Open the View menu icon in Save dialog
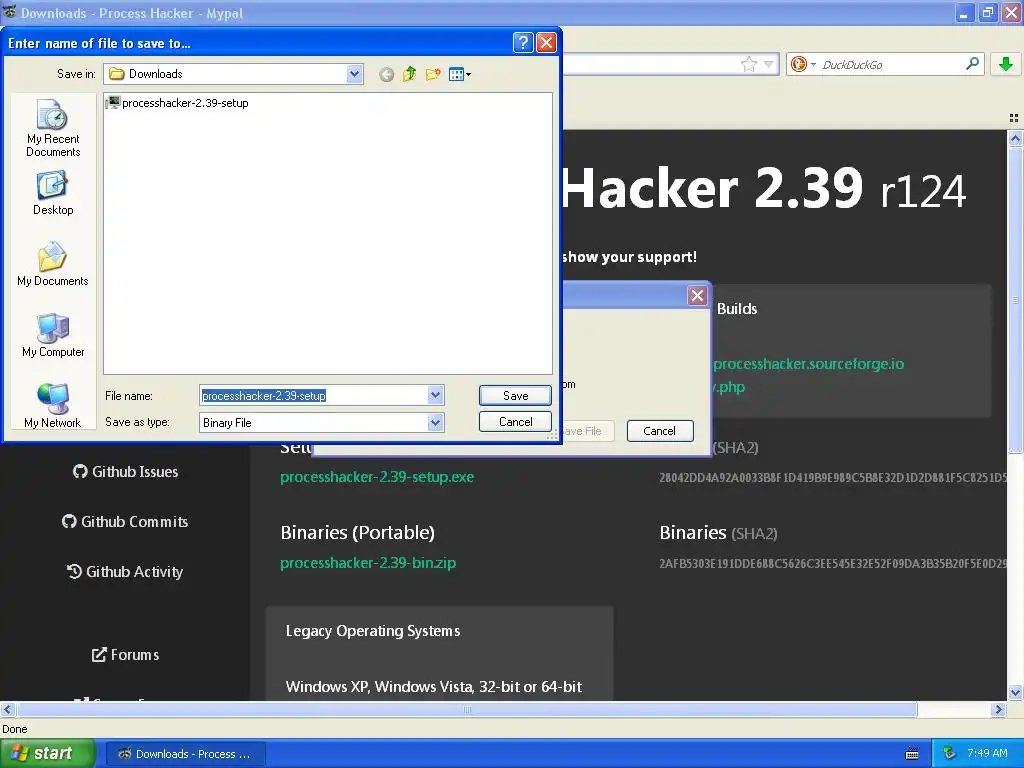Viewport: 1024px width, 768px height. point(460,74)
